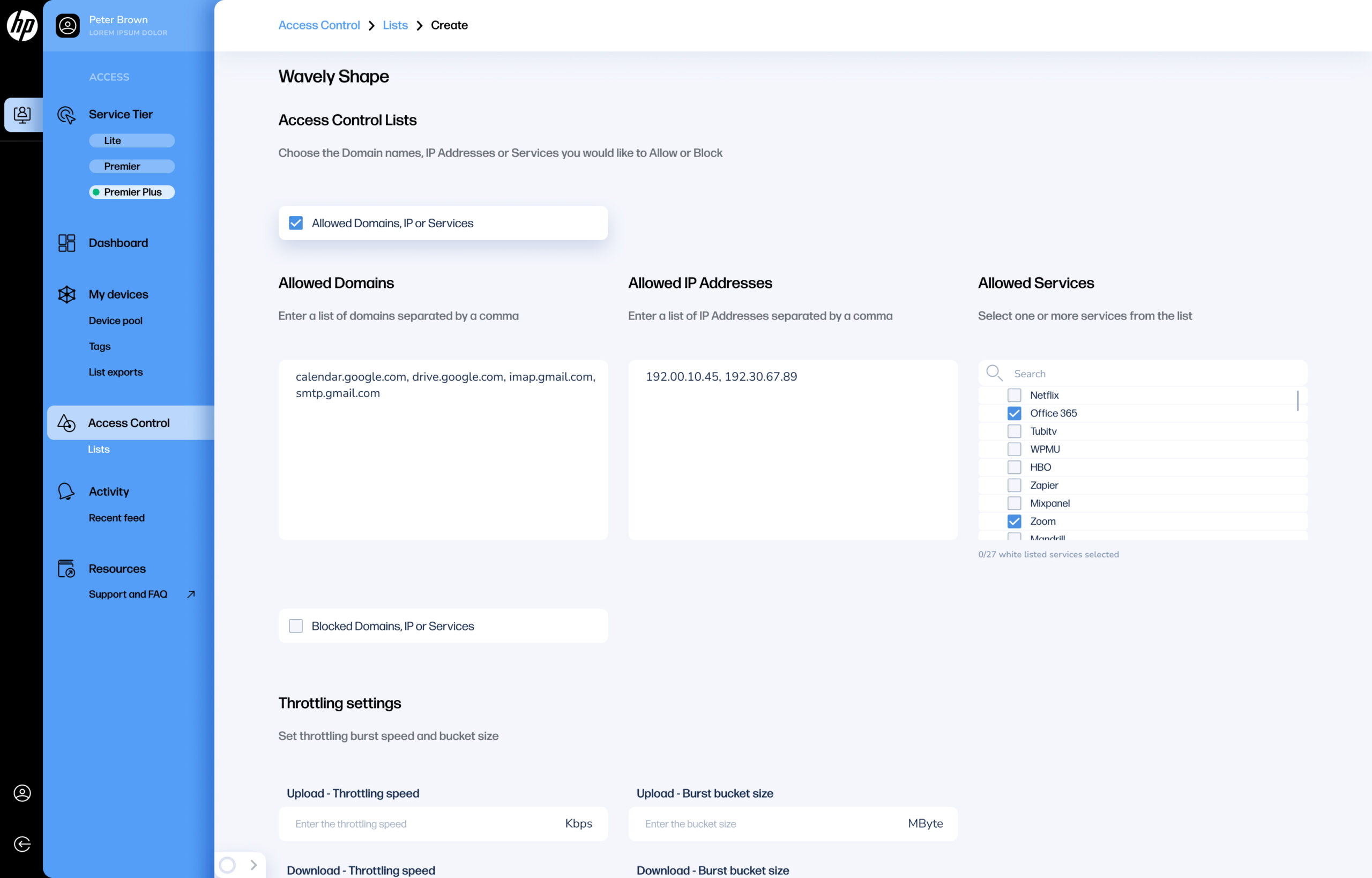Click the logout arrow icon at bottom left
The height and width of the screenshot is (878, 1372).
(22, 844)
